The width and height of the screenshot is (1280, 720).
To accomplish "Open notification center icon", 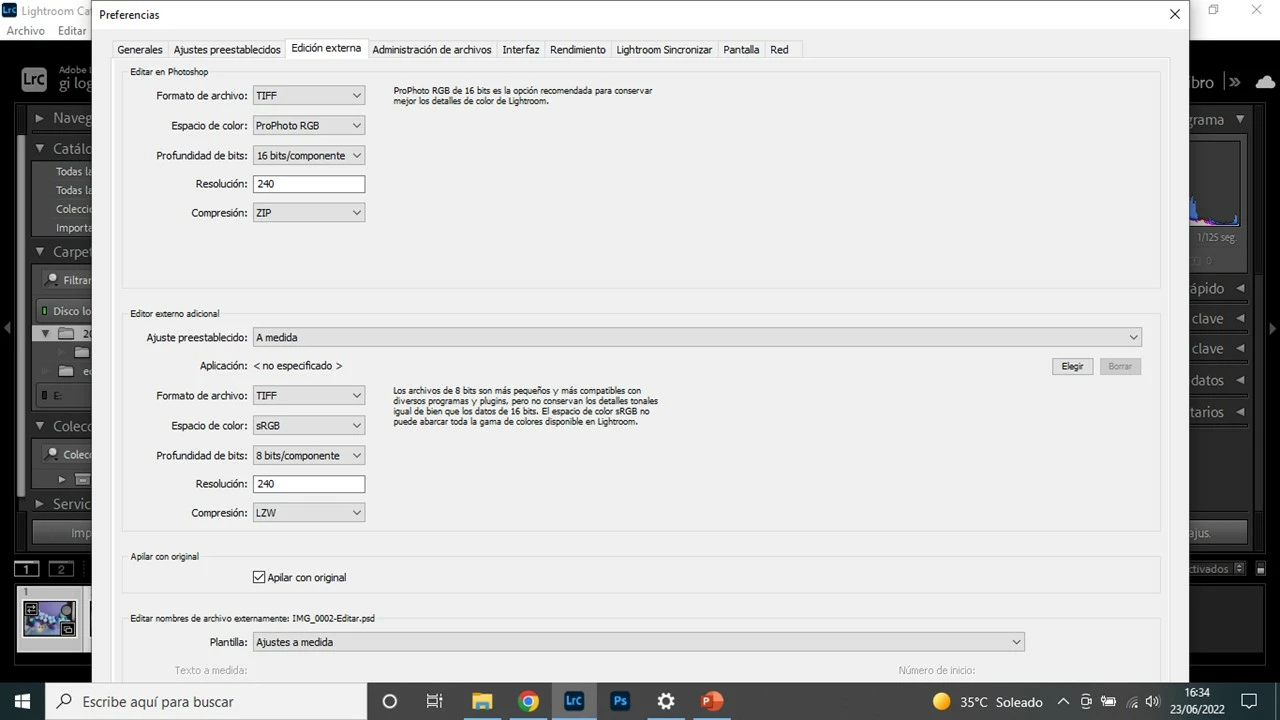I will pos(1248,701).
